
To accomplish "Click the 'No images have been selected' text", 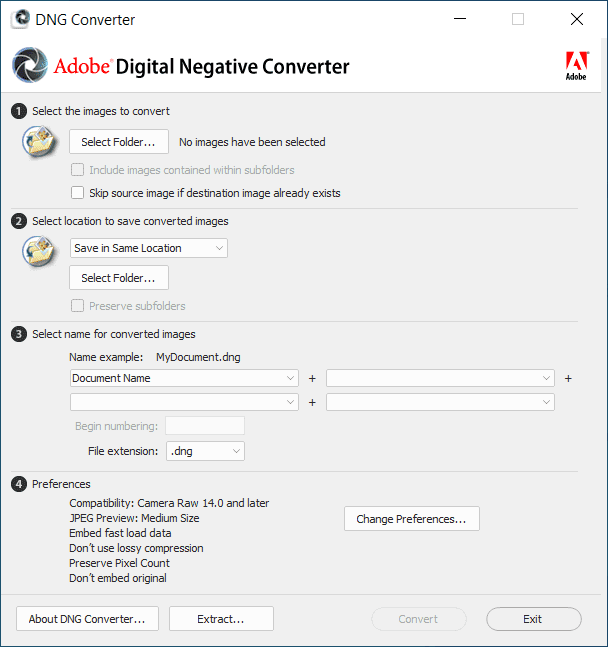I will tap(252, 142).
